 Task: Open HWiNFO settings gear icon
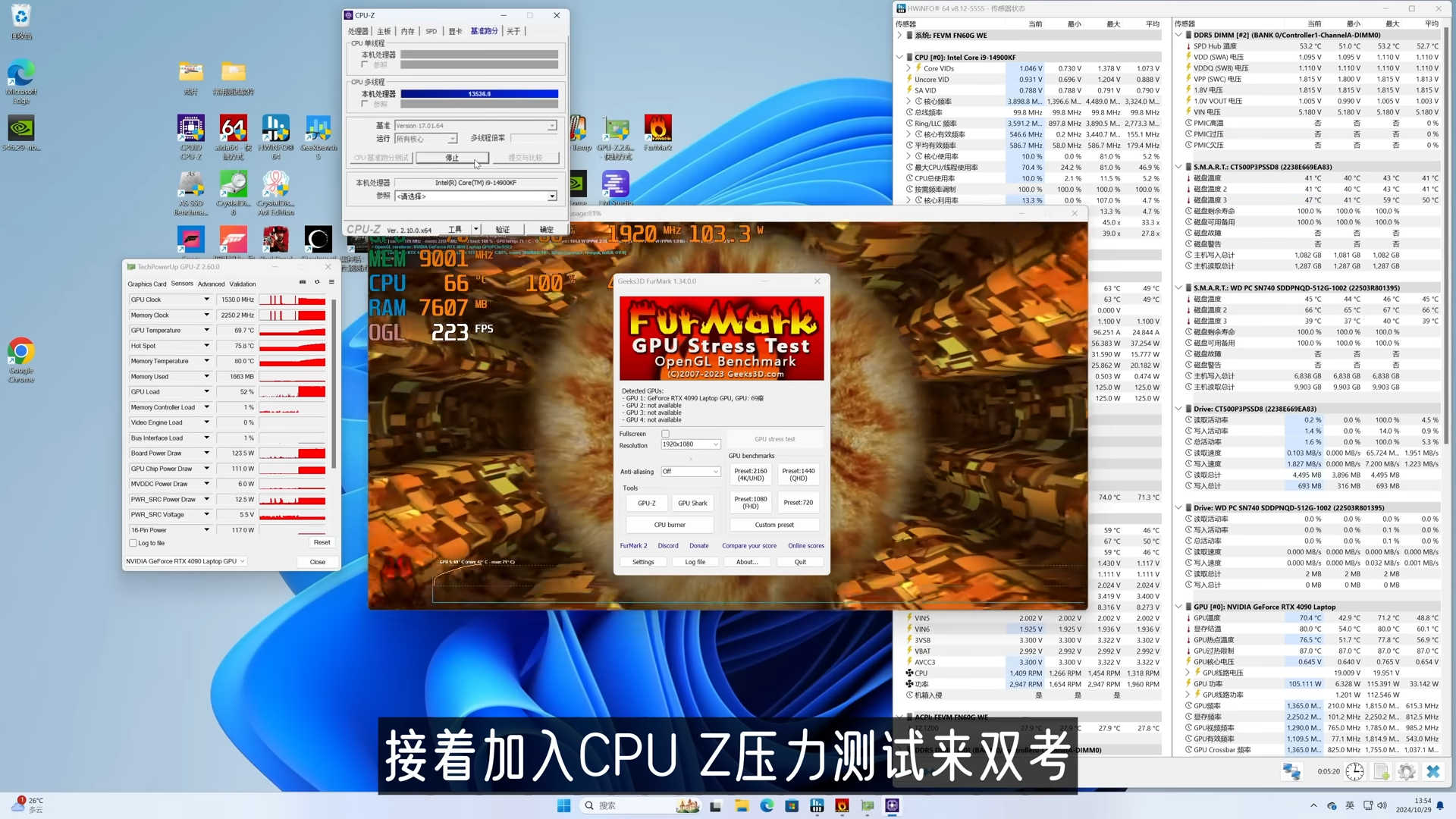[x=1407, y=772]
